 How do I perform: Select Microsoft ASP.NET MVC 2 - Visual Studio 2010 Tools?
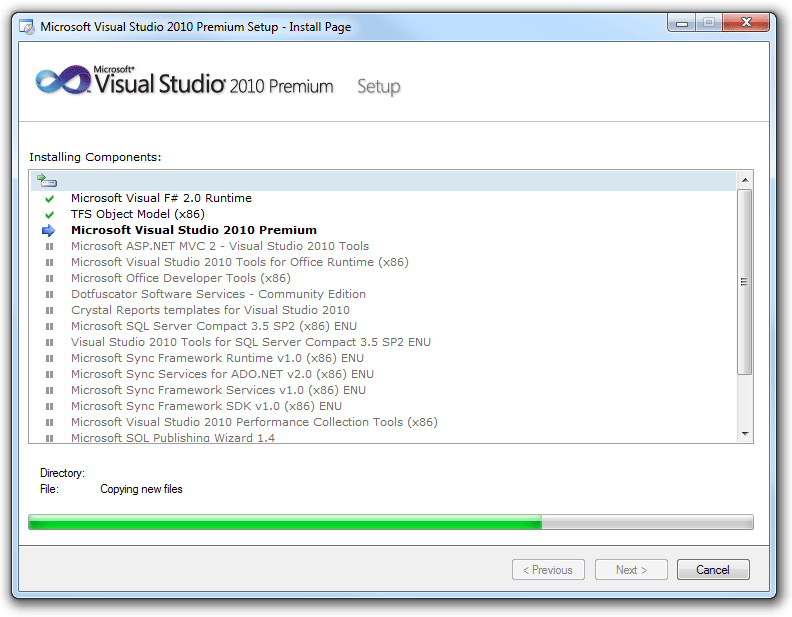tap(220, 246)
